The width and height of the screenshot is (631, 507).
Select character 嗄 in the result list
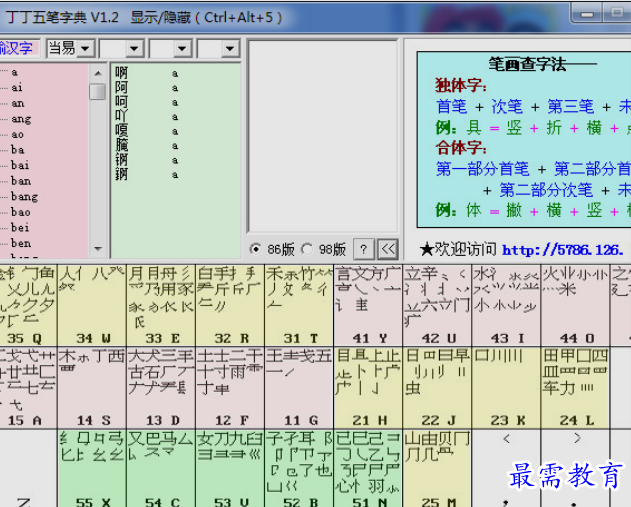(122, 131)
